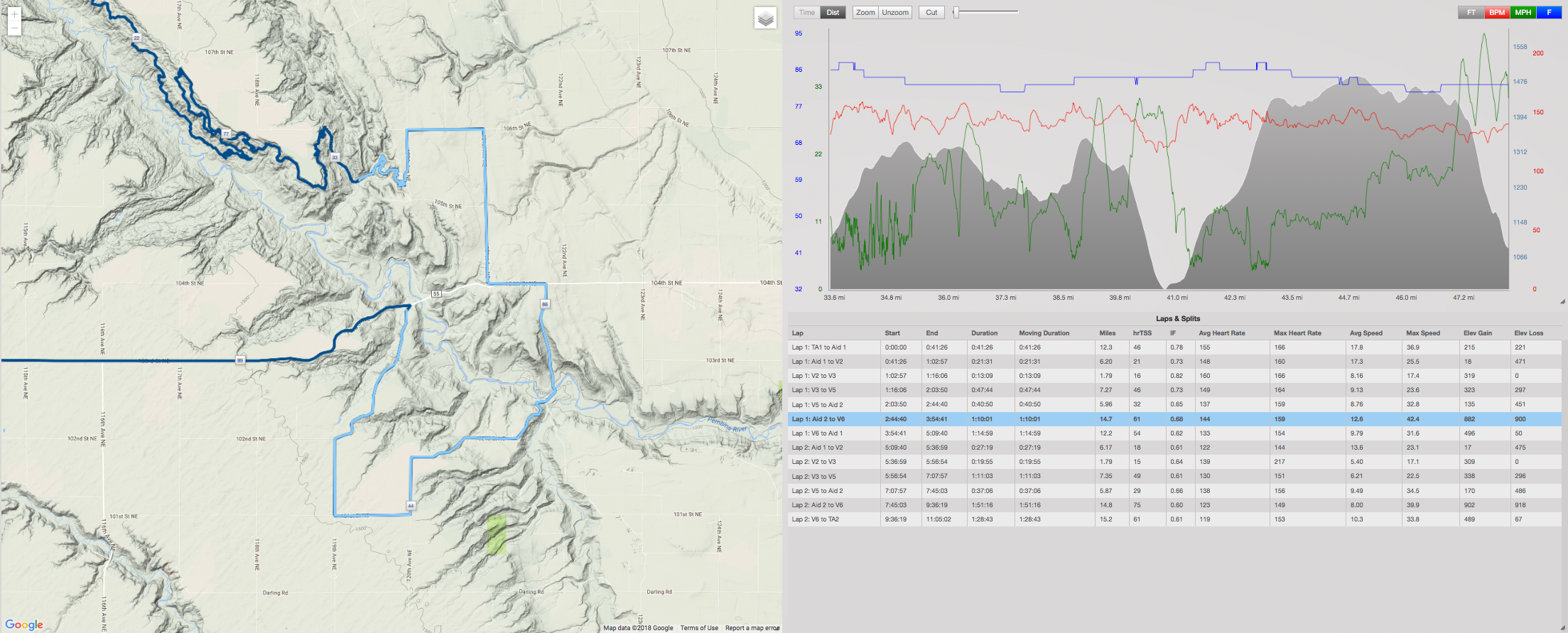Zoom out on the map with minus button

click(x=14, y=28)
